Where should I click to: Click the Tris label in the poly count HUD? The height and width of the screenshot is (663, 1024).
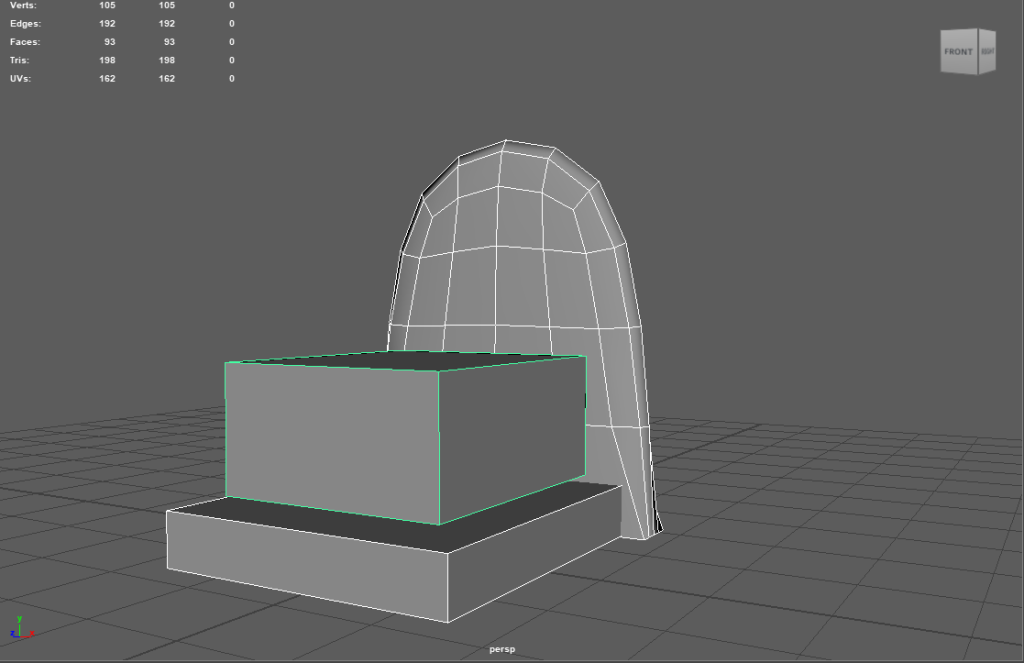point(20,60)
